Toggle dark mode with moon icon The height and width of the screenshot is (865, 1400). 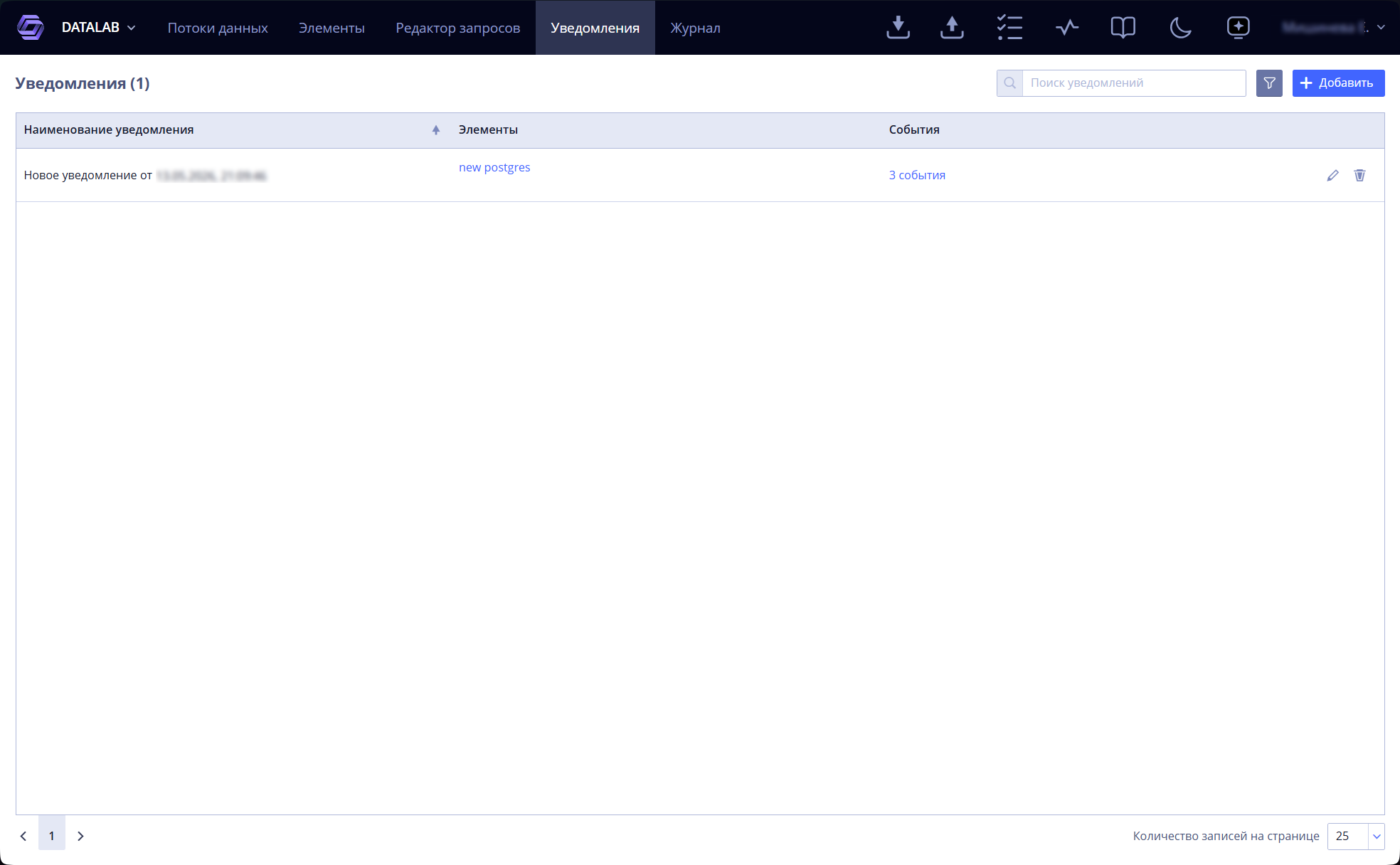[1180, 28]
